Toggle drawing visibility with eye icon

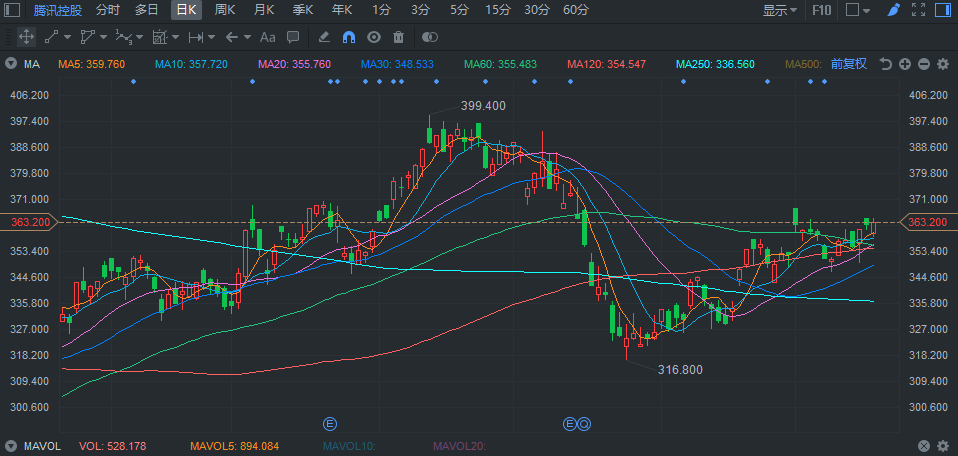pyautogui.click(x=374, y=37)
